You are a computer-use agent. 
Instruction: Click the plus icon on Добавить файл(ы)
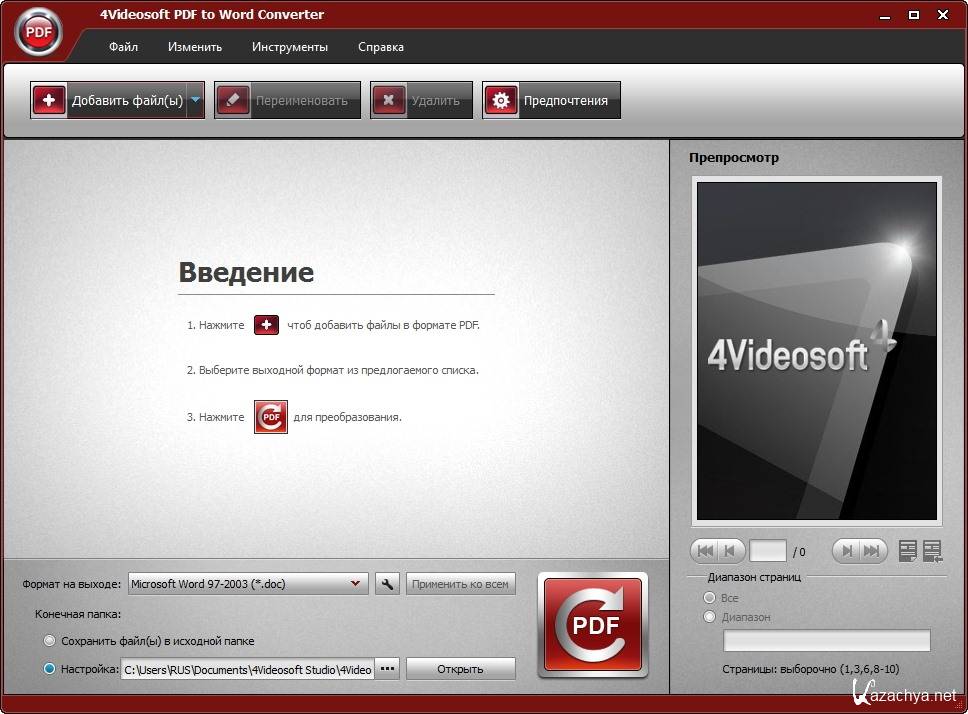[49, 100]
